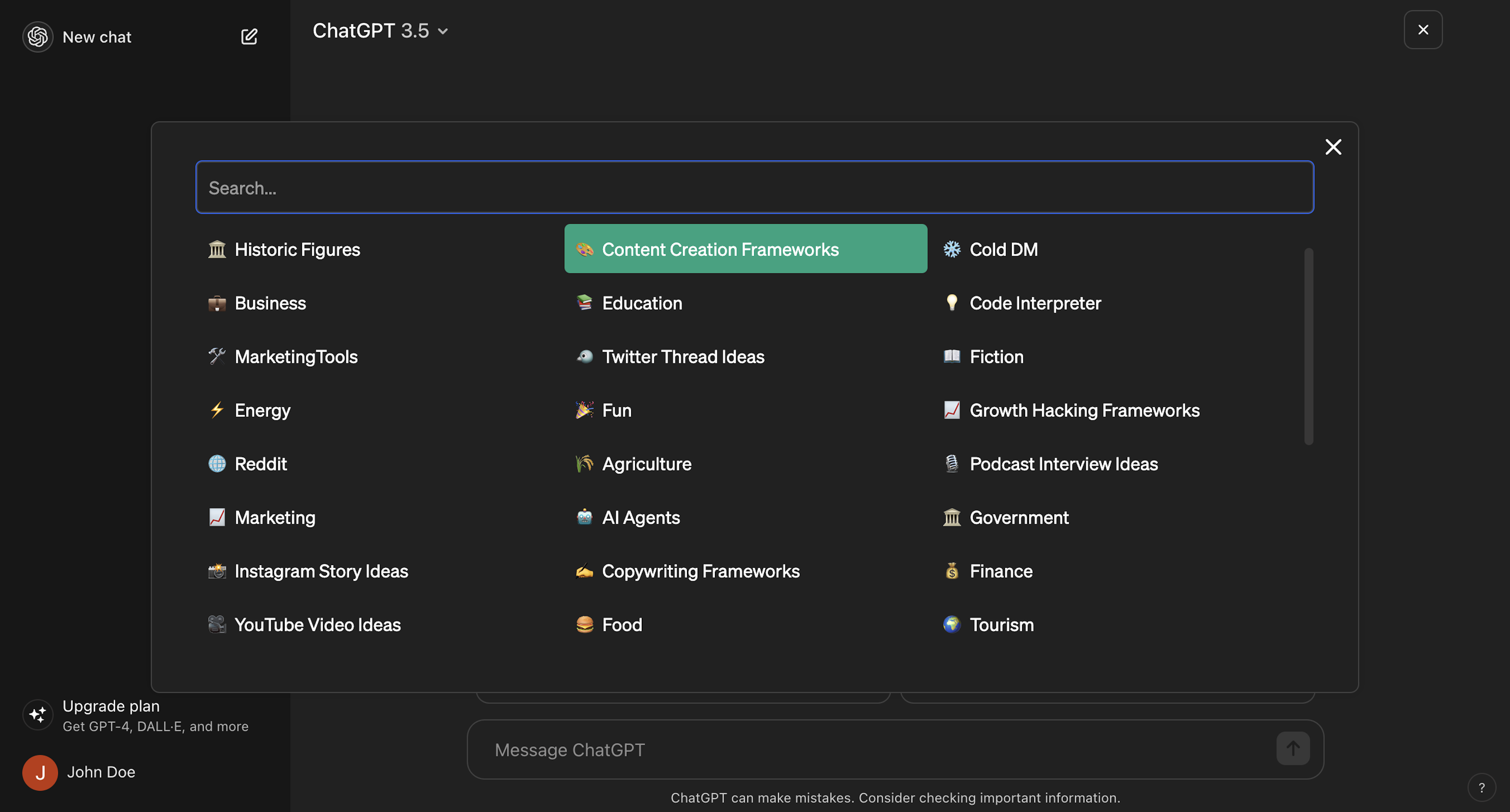Close the category picker dialog

[1333, 147]
